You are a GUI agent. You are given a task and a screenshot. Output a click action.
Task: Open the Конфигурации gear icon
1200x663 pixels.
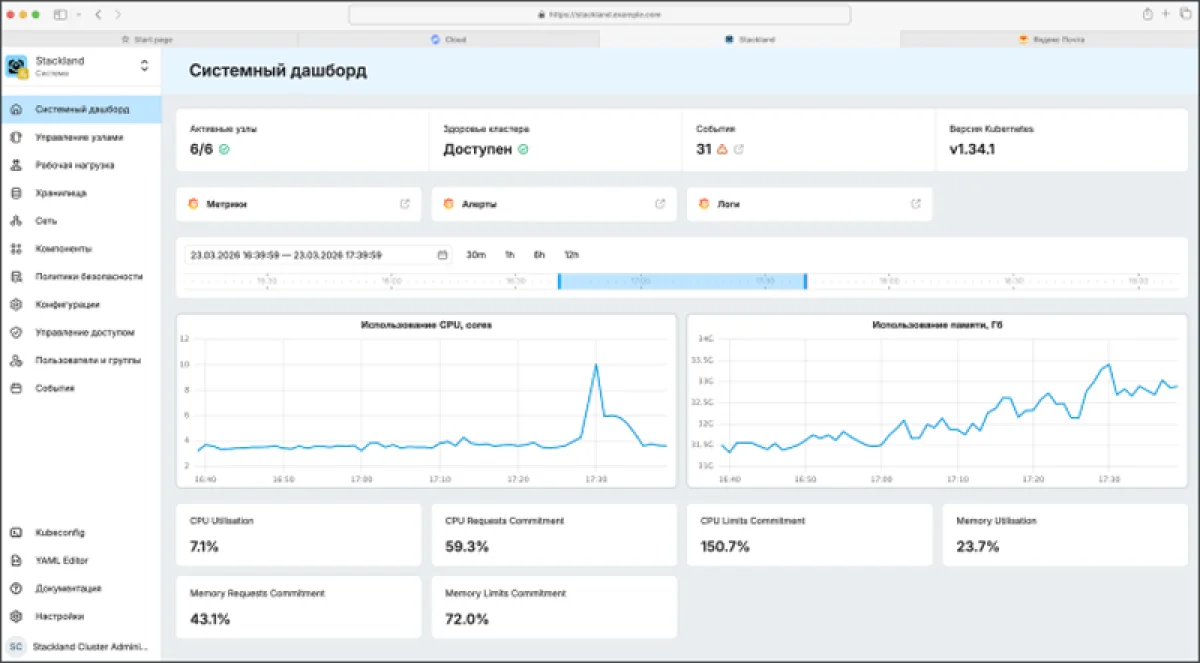point(18,305)
